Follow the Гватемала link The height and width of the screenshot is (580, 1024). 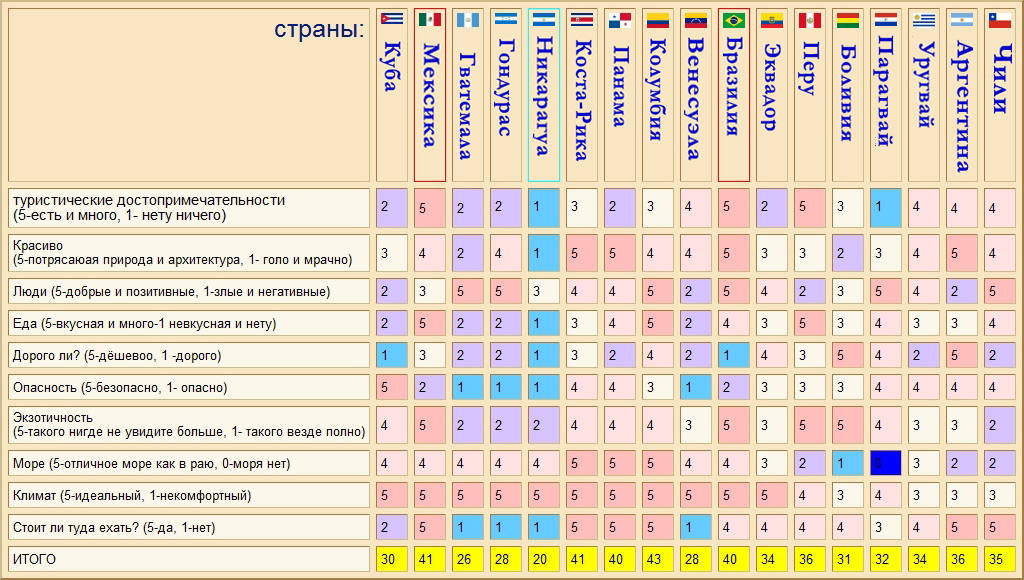(x=468, y=106)
